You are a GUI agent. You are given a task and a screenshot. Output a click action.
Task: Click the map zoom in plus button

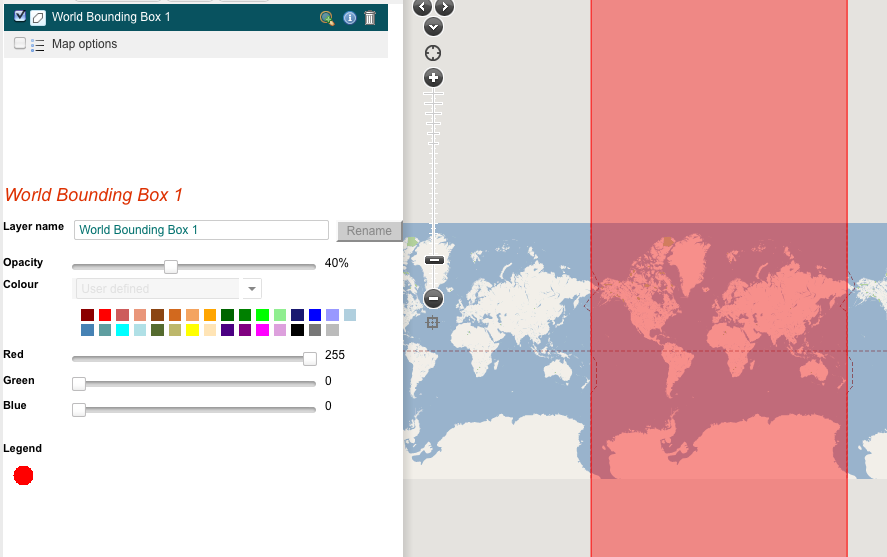433,78
